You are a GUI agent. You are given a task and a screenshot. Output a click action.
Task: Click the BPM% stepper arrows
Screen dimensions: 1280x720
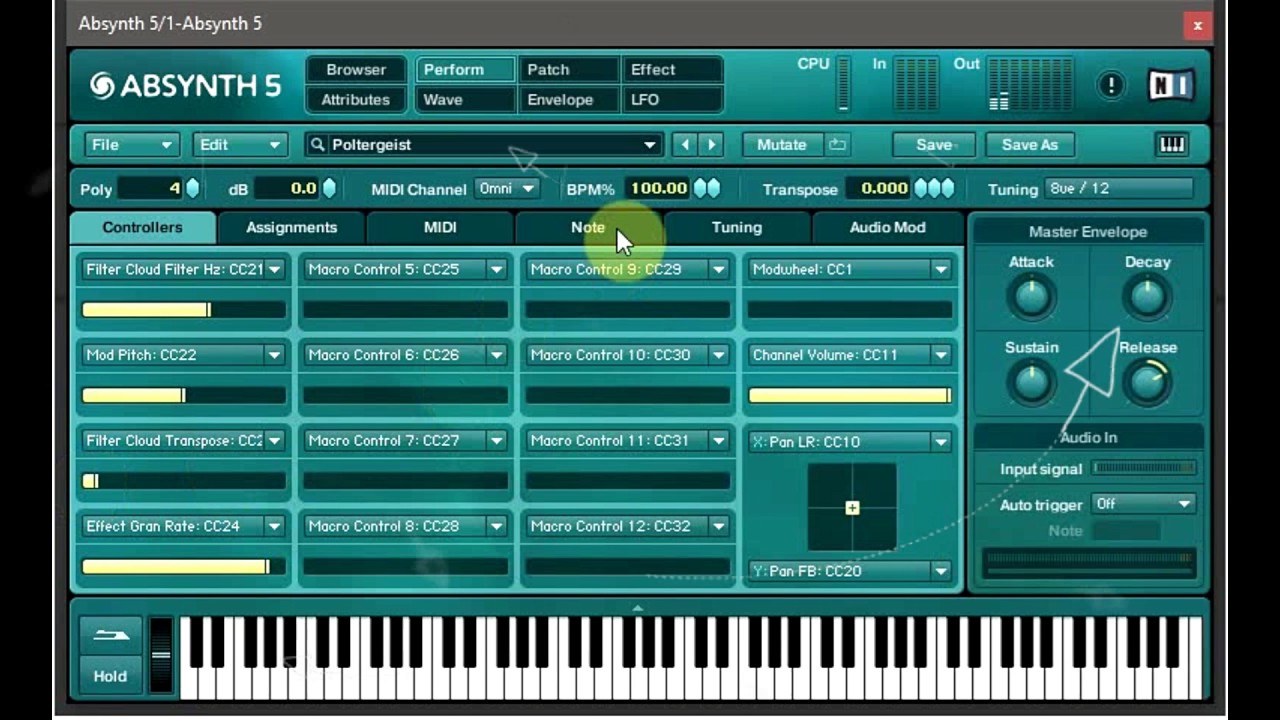tap(707, 188)
